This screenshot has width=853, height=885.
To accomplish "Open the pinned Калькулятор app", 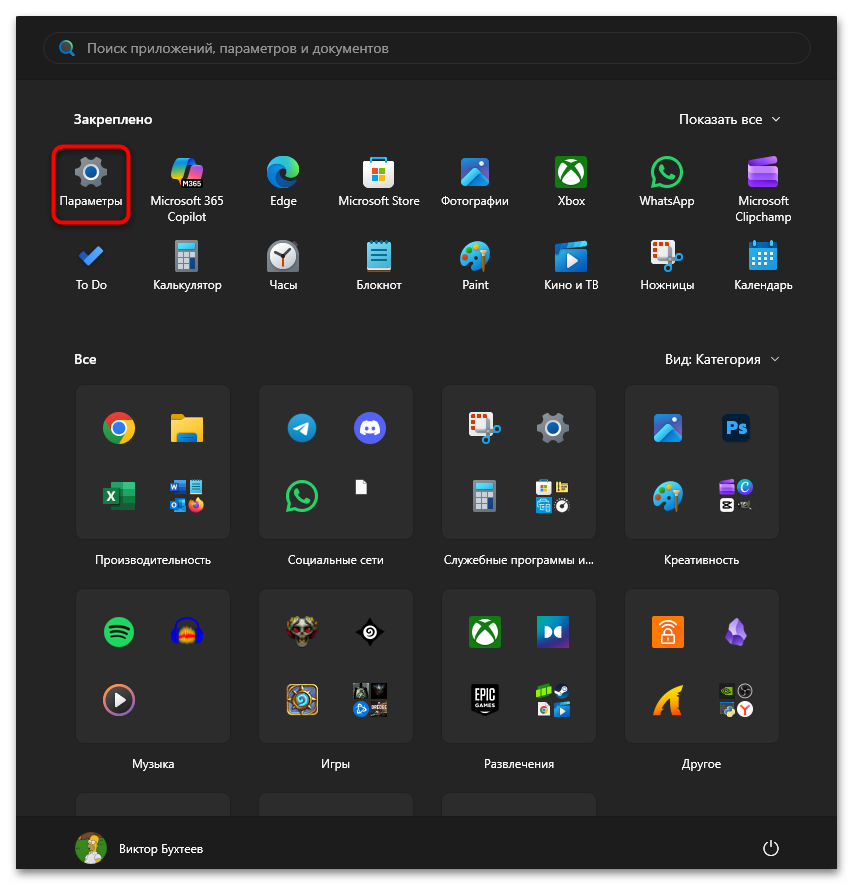I will pos(187,266).
